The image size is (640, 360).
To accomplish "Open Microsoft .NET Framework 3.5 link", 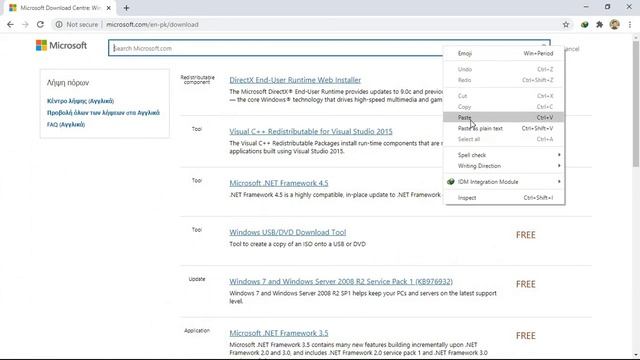I will click(279, 333).
